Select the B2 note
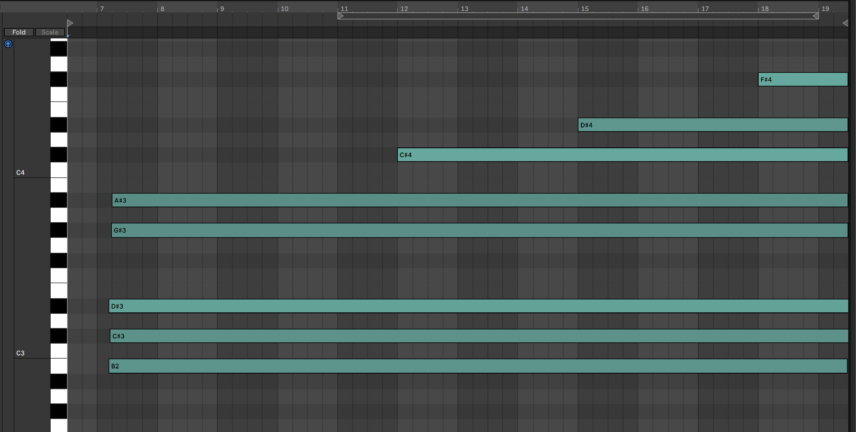 (478, 366)
